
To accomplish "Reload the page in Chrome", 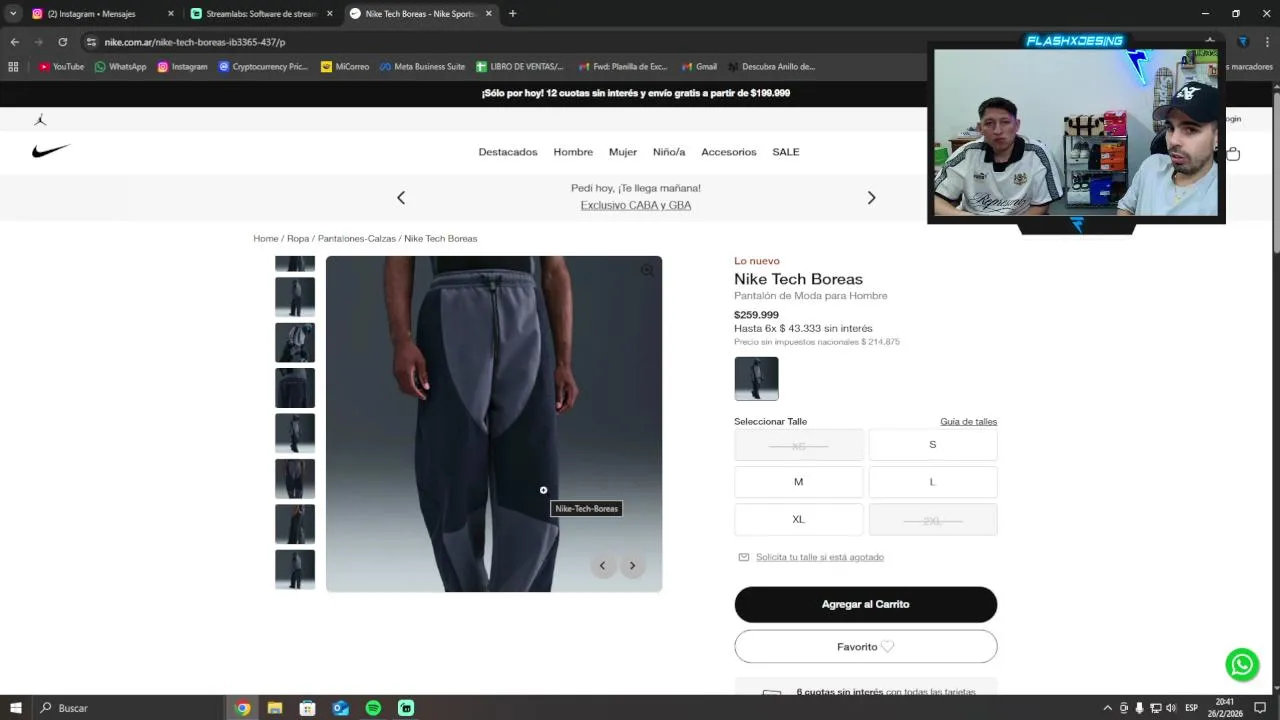I will pyautogui.click(x=62, y=42).
